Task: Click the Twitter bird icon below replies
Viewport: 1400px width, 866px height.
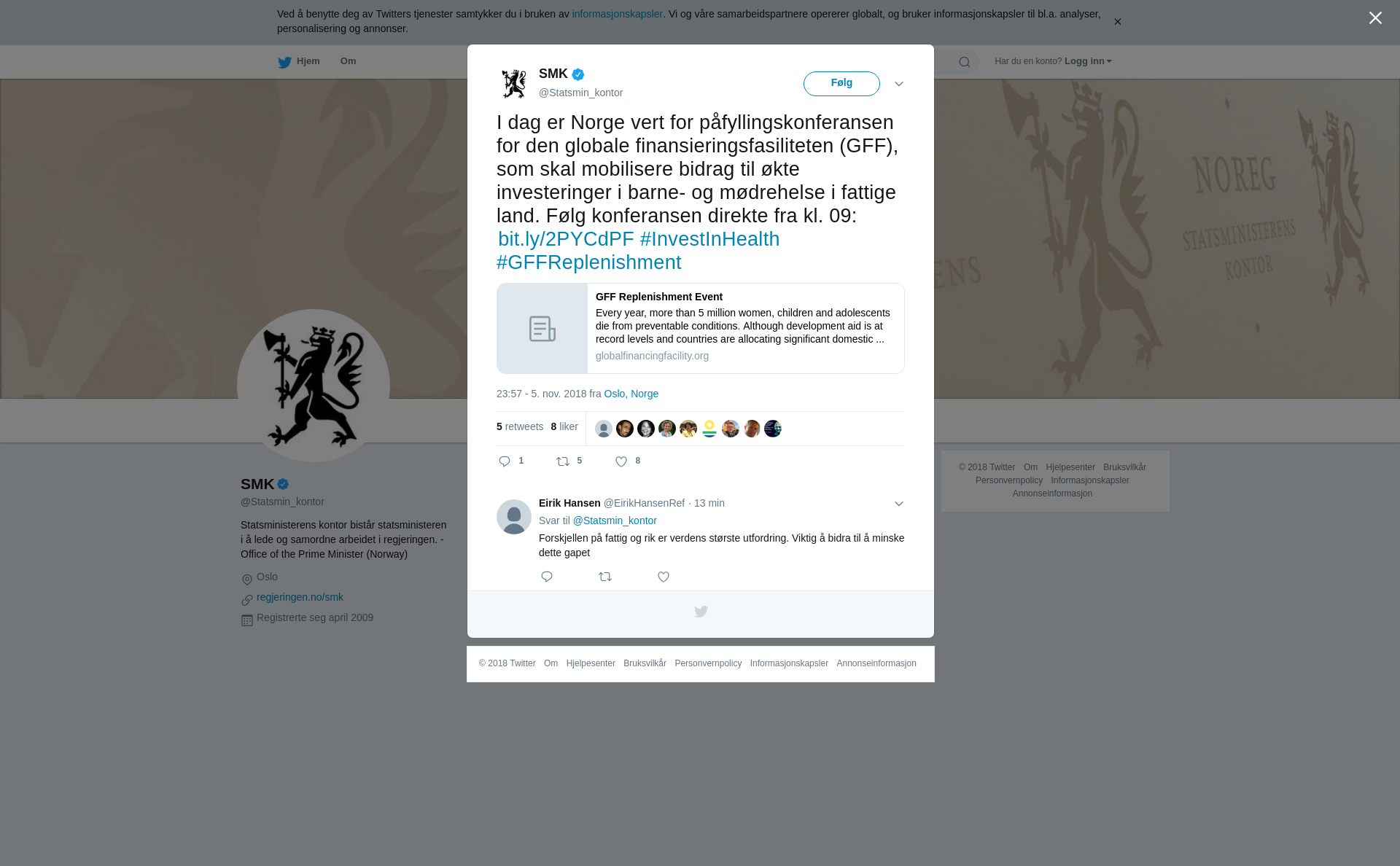Action: [x=701, y=612]
